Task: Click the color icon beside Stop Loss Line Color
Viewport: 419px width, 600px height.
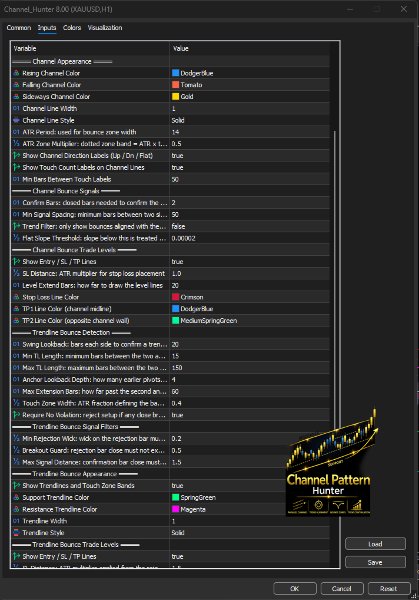Action: click(x=16, y=297)
